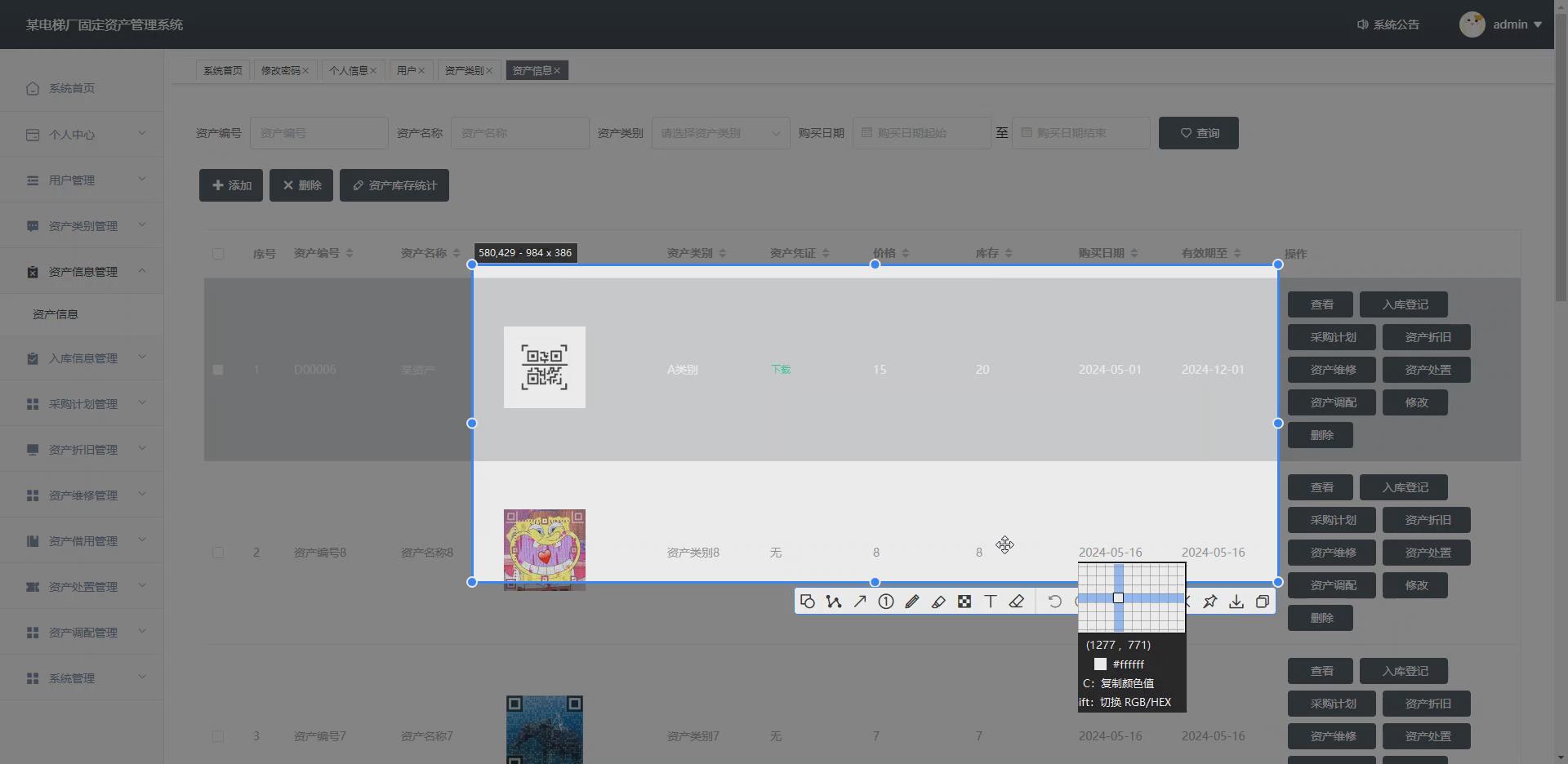1568x764 pixels.
Task: Check the row checkbox for D00006
Action: point(218,370)
